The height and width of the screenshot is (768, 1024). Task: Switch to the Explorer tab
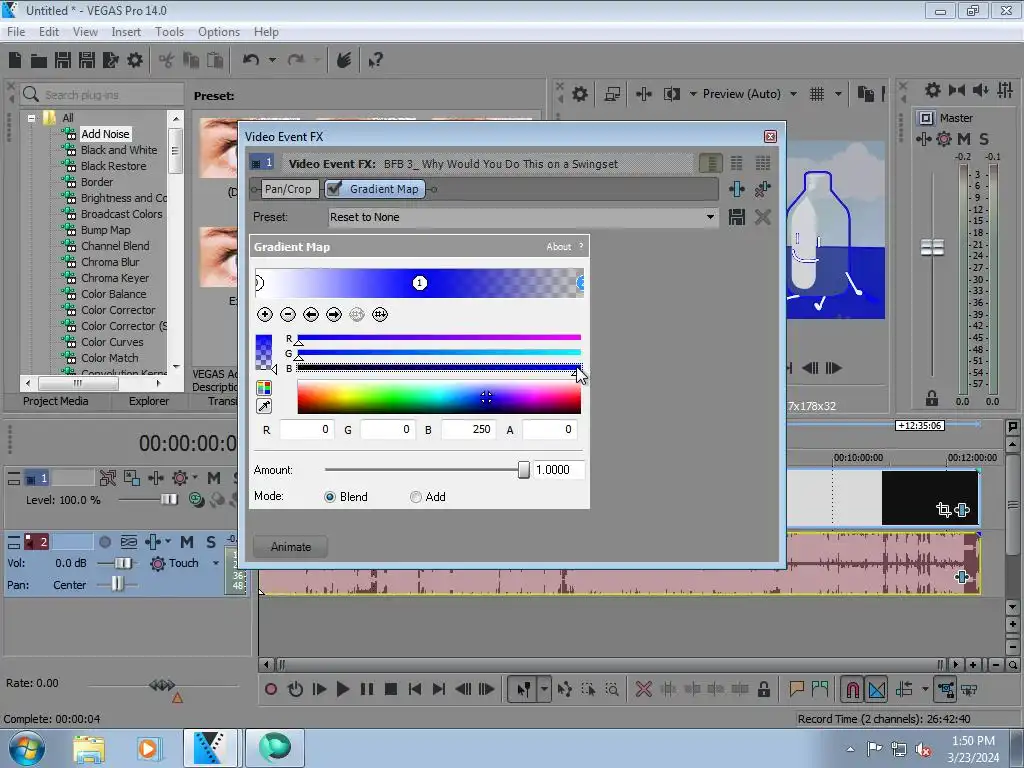149,401
